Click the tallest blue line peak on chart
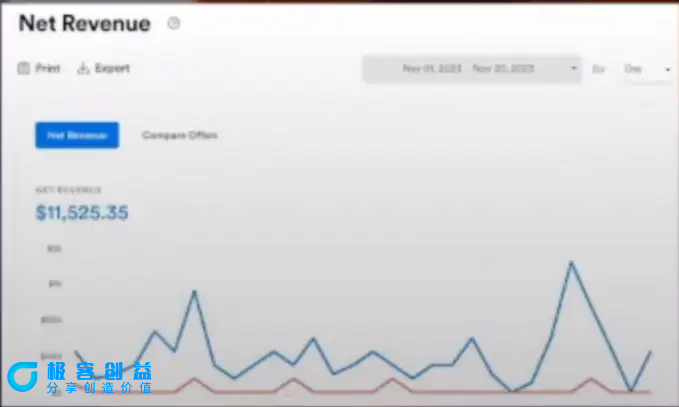 pyautogui.click(x=571, y=263)
